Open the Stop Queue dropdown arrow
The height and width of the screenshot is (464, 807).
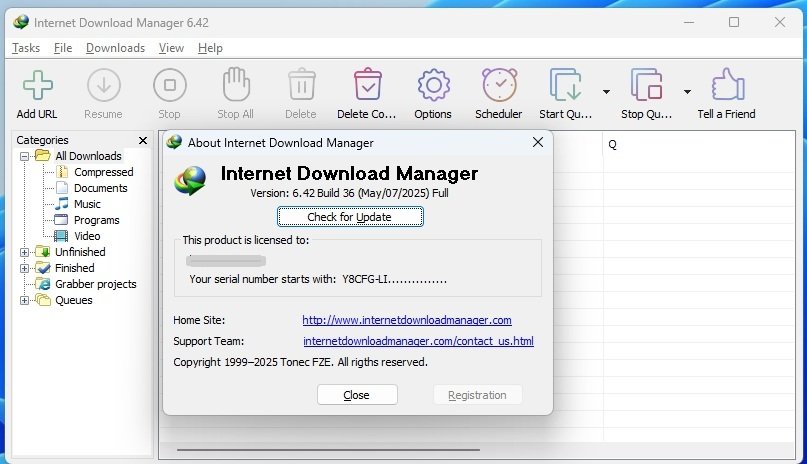pyautogui.click(x=687, y=92)
